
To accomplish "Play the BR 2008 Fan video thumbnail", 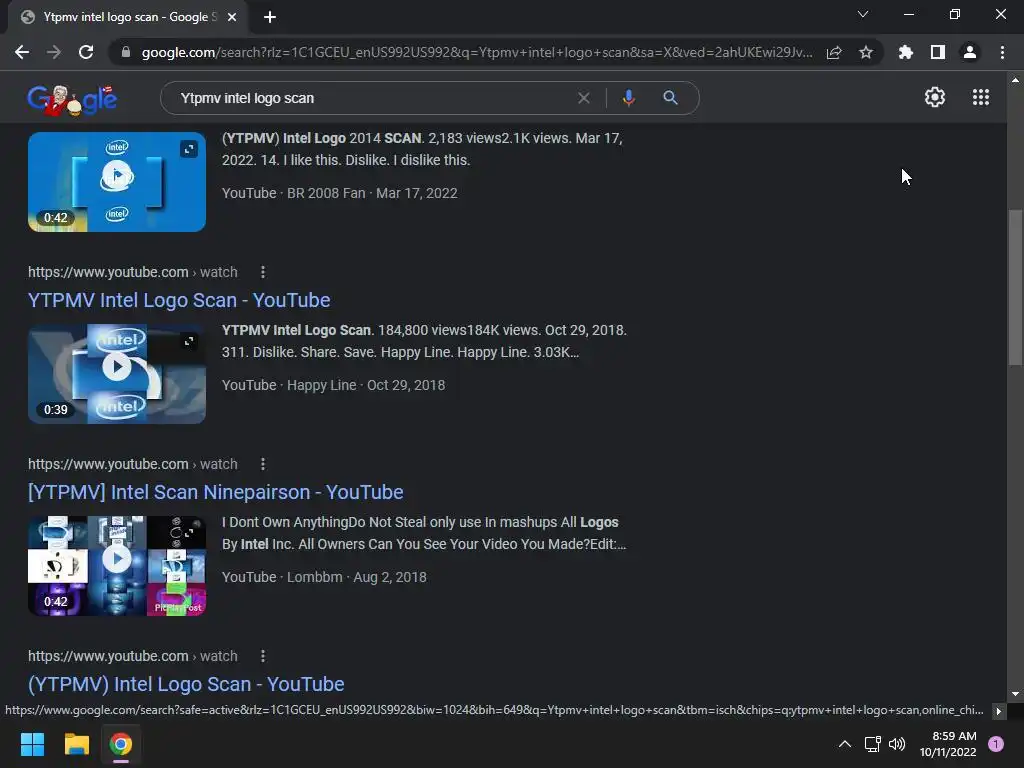I will tap(117, 176).
